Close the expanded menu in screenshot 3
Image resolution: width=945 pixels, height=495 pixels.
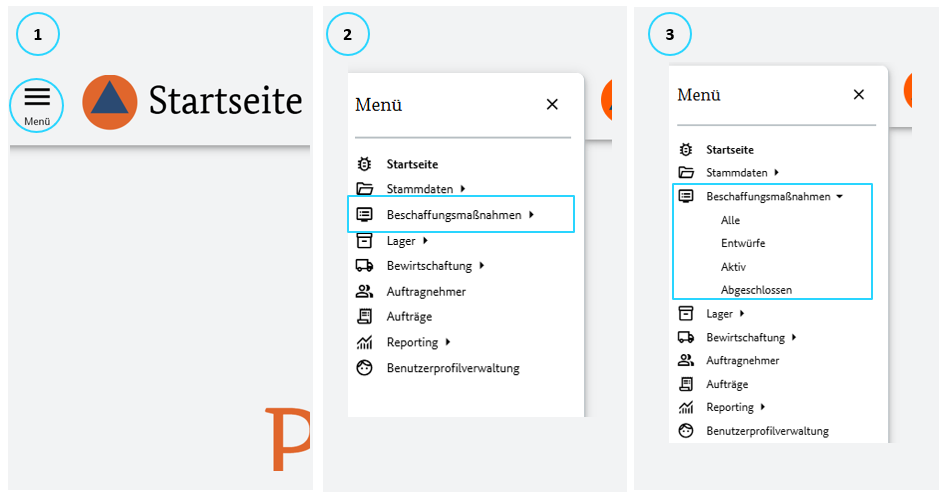[x=858, y=95]
